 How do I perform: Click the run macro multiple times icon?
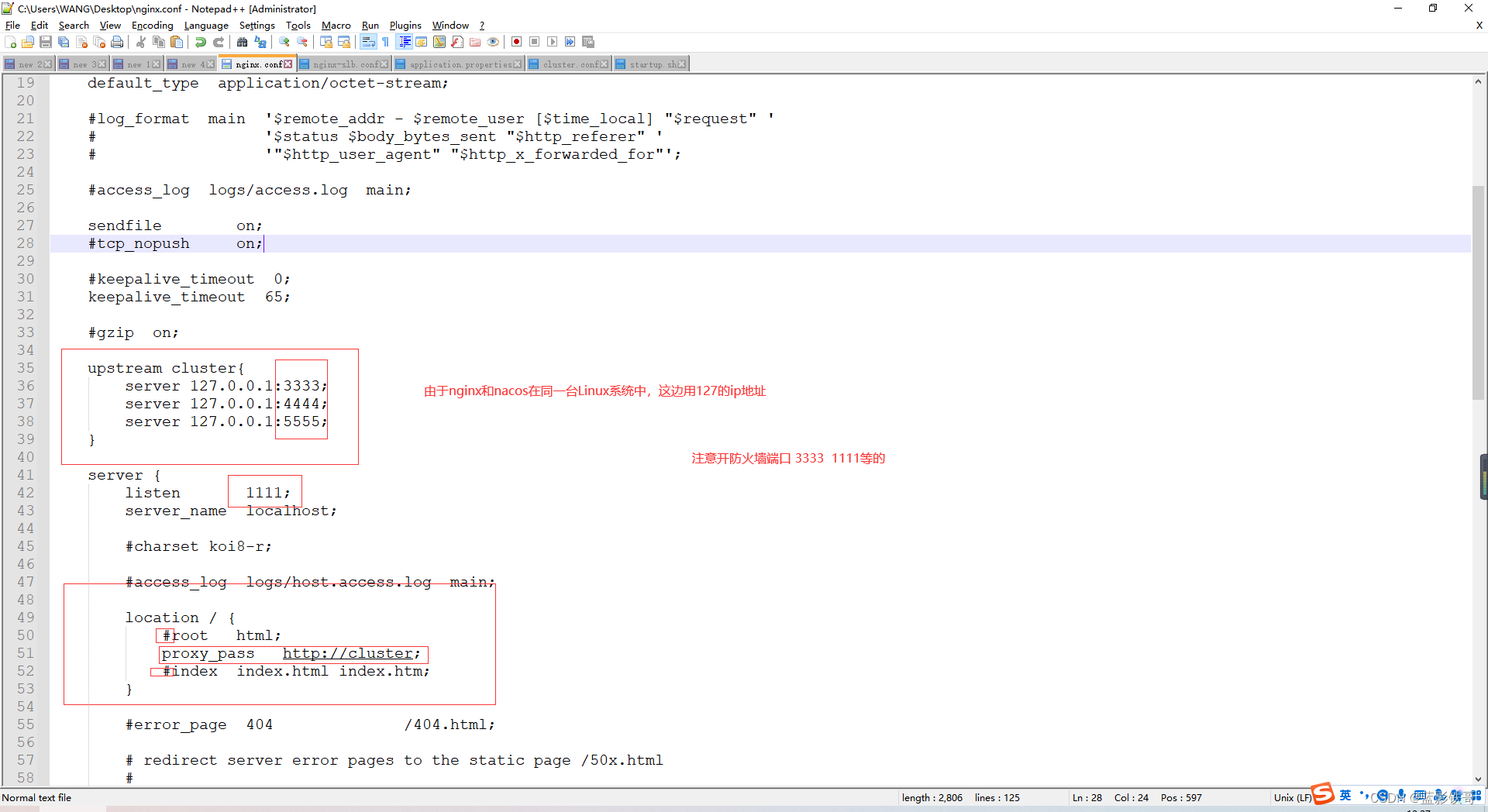click(570, 42)
